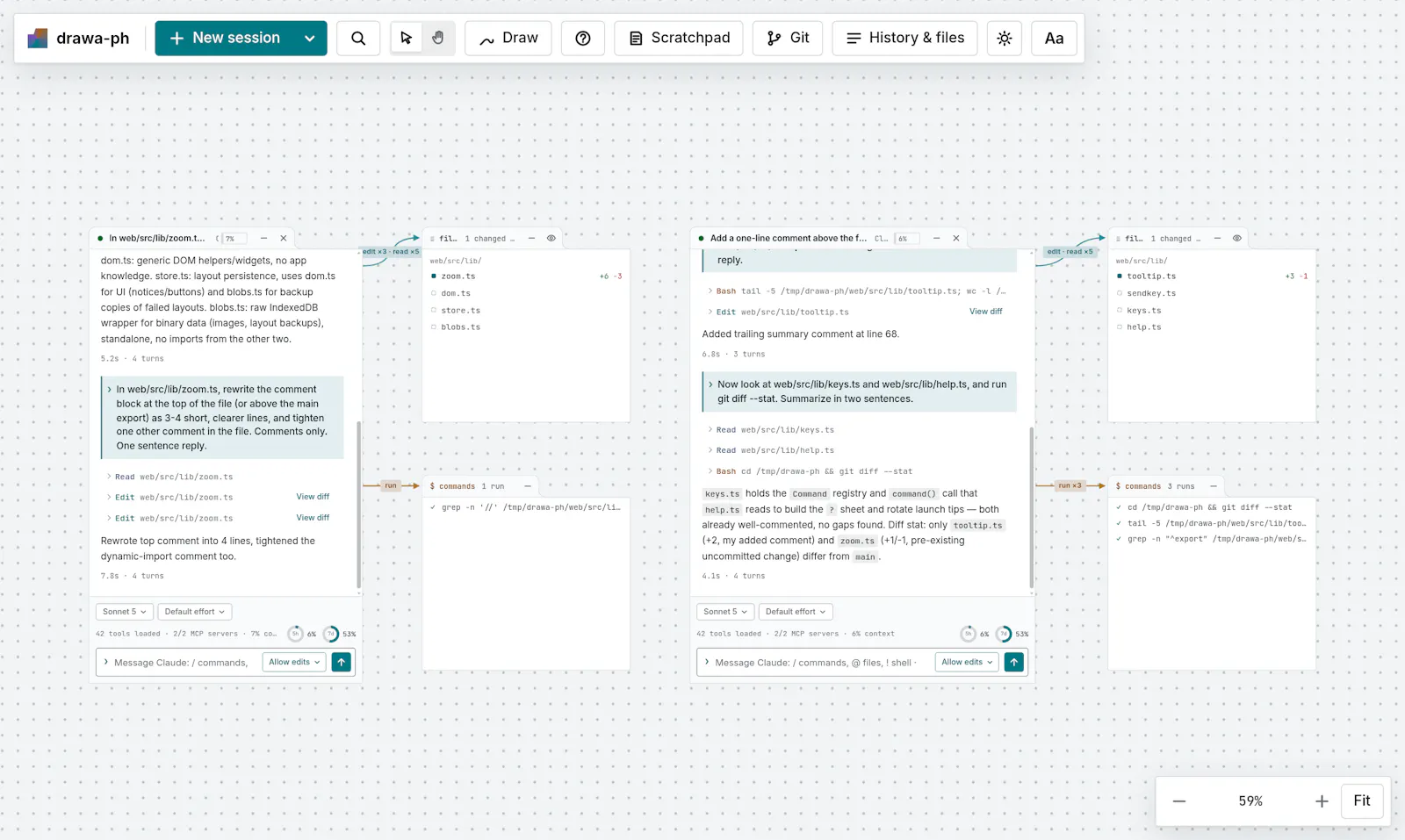Open the help question-mark icon
1405x840 pixels.
(583, 38)
